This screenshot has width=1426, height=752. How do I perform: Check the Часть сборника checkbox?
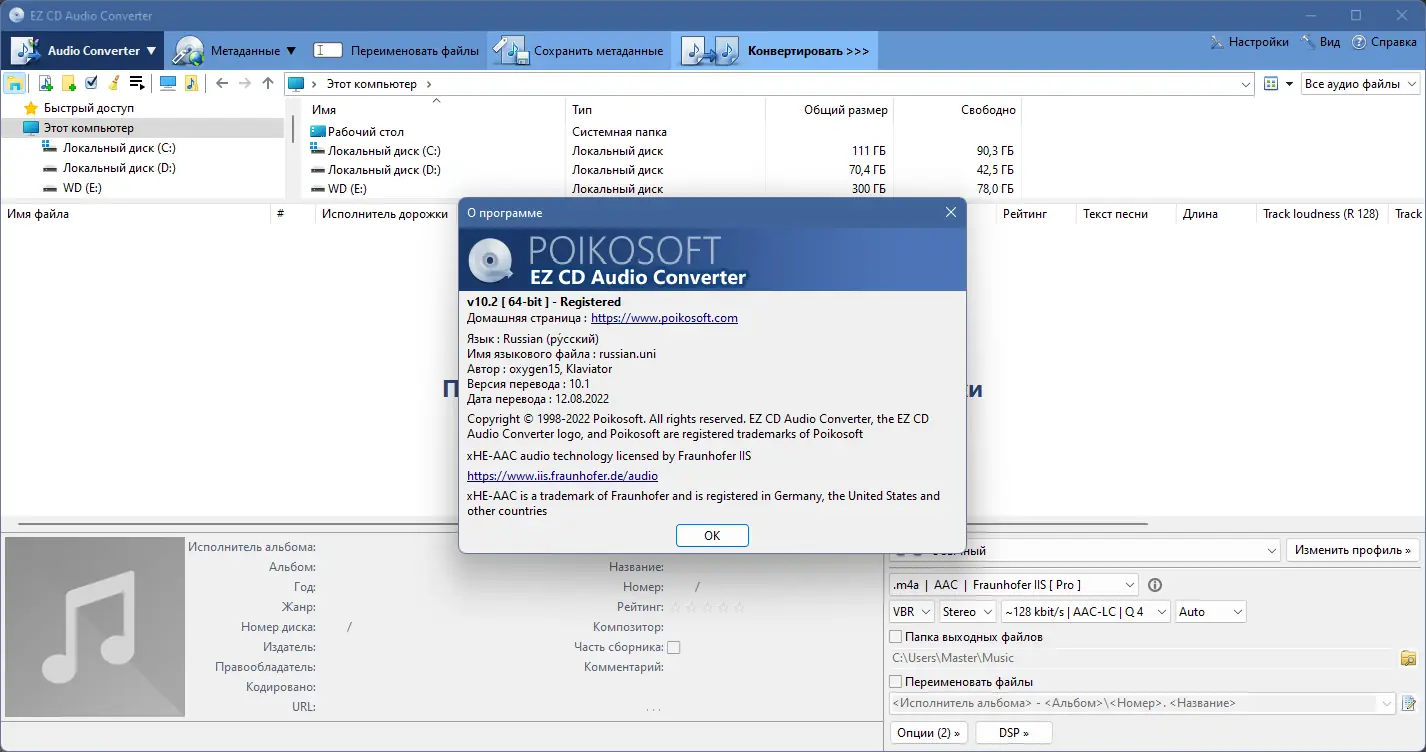674,647
